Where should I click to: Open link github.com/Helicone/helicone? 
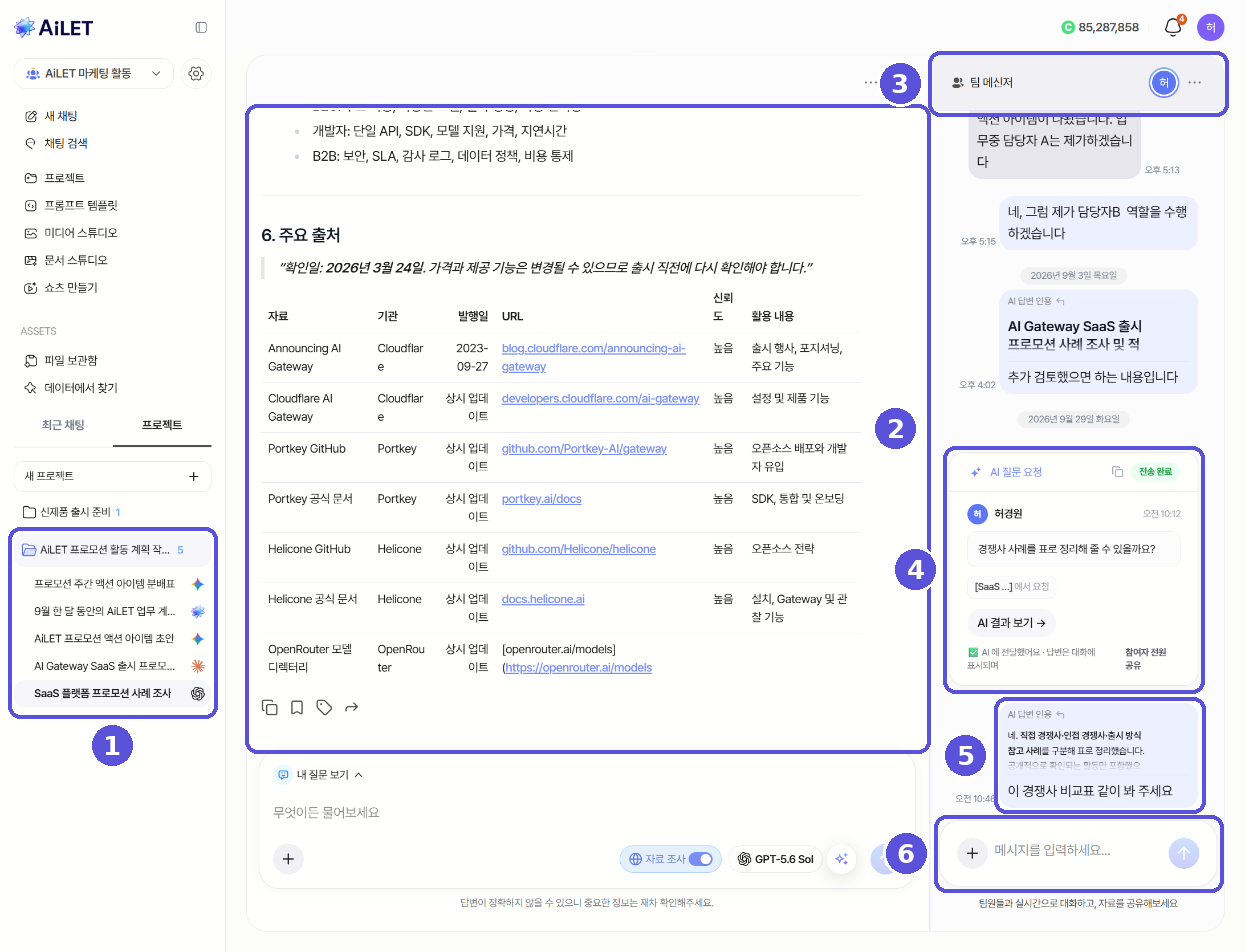click(x=578, y=548)
